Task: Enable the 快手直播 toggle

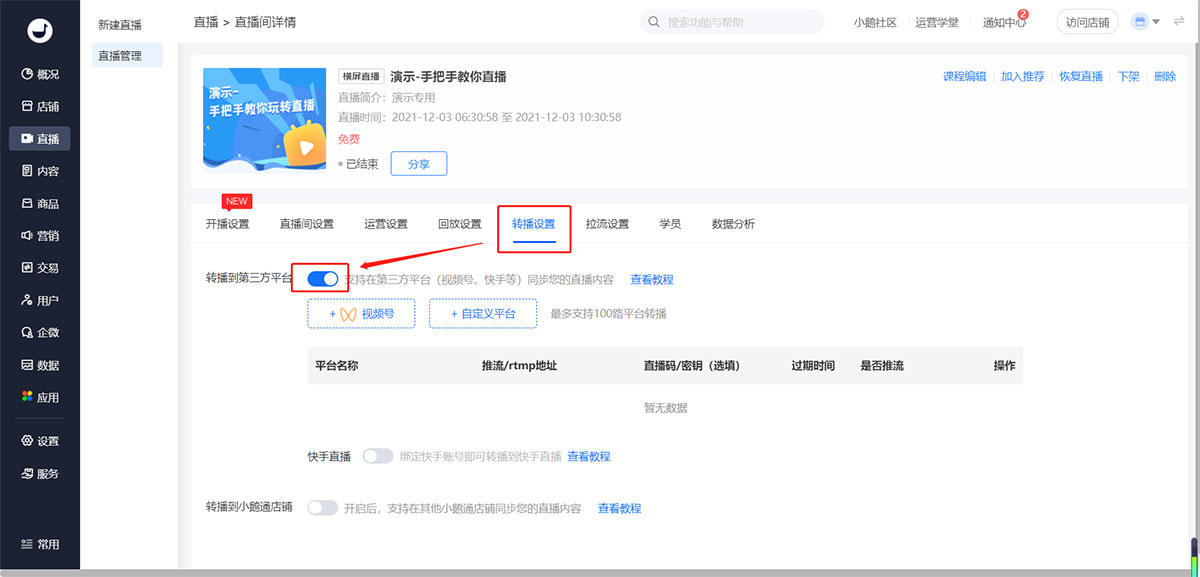Action: tap(377, 456)
